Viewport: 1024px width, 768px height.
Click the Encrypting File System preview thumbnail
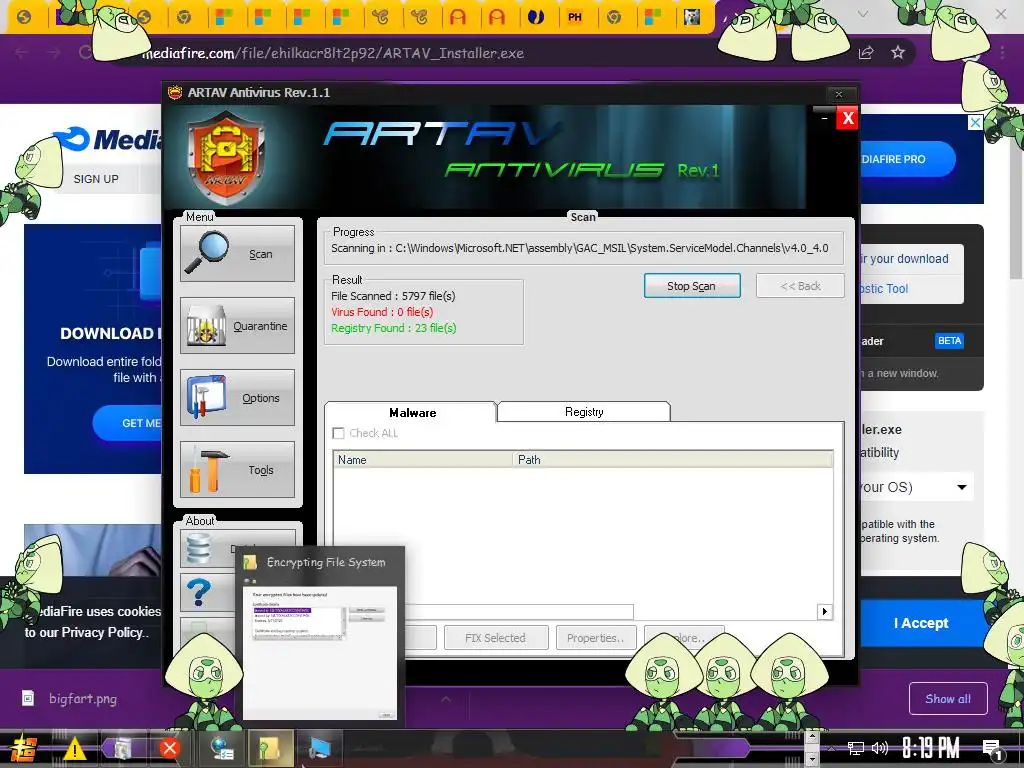pyautogui.click(x=320, y=652)
